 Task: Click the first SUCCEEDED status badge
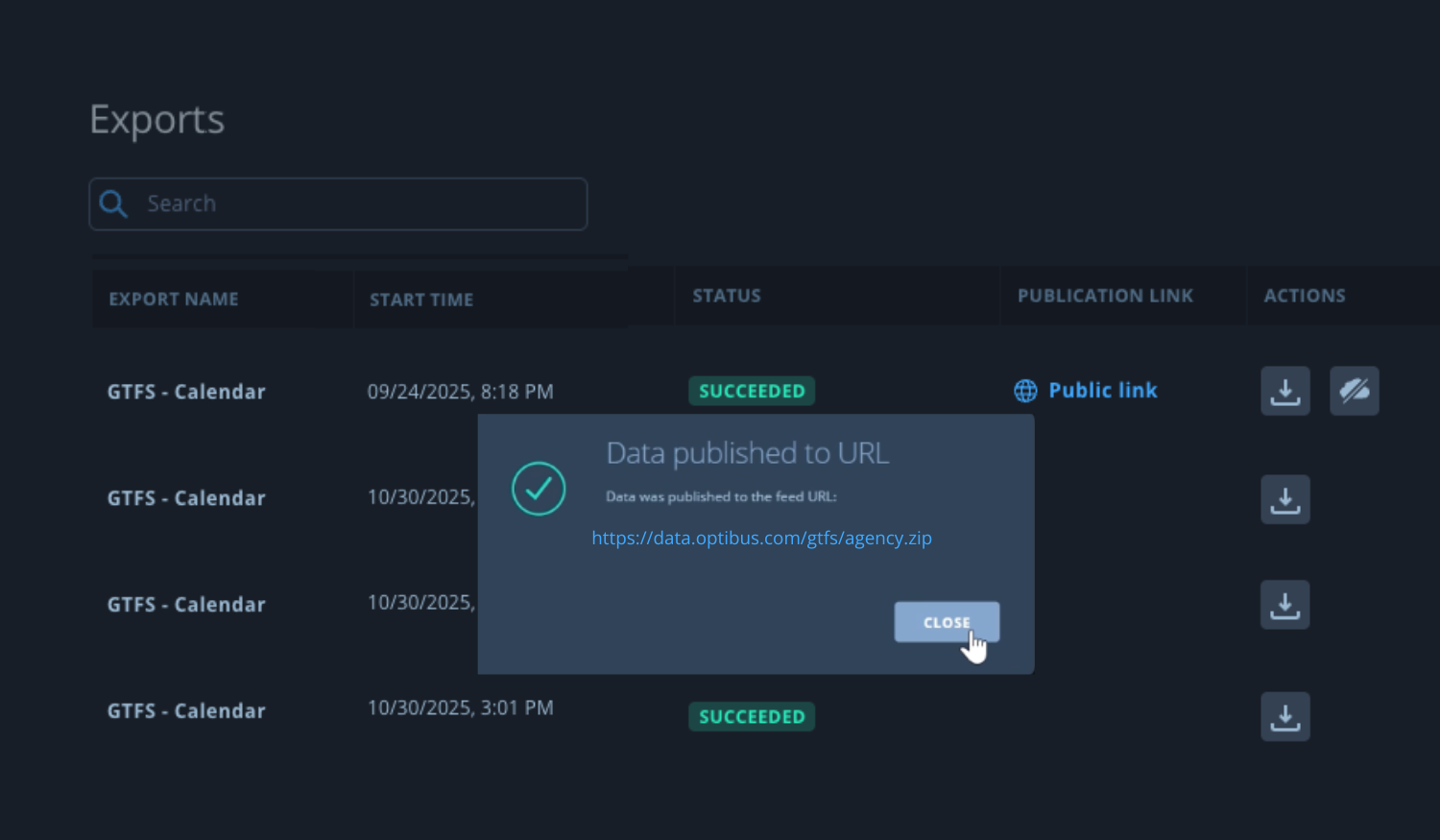tap(752, 391)
